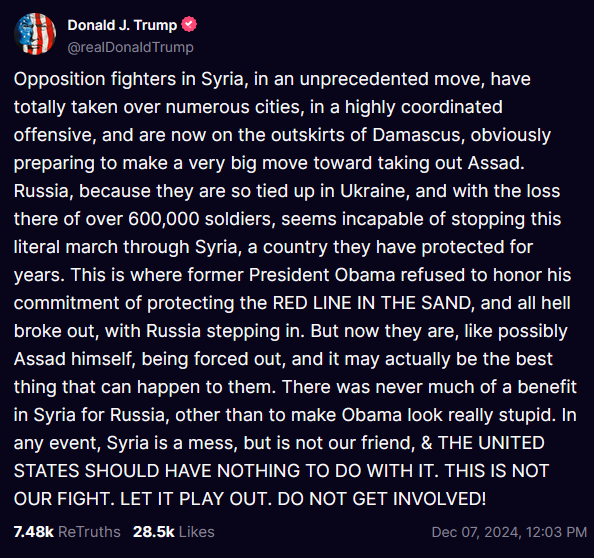Click the opening words Opposition fighters
Viewport: 594px width, 558px height.
coord(95,80)
